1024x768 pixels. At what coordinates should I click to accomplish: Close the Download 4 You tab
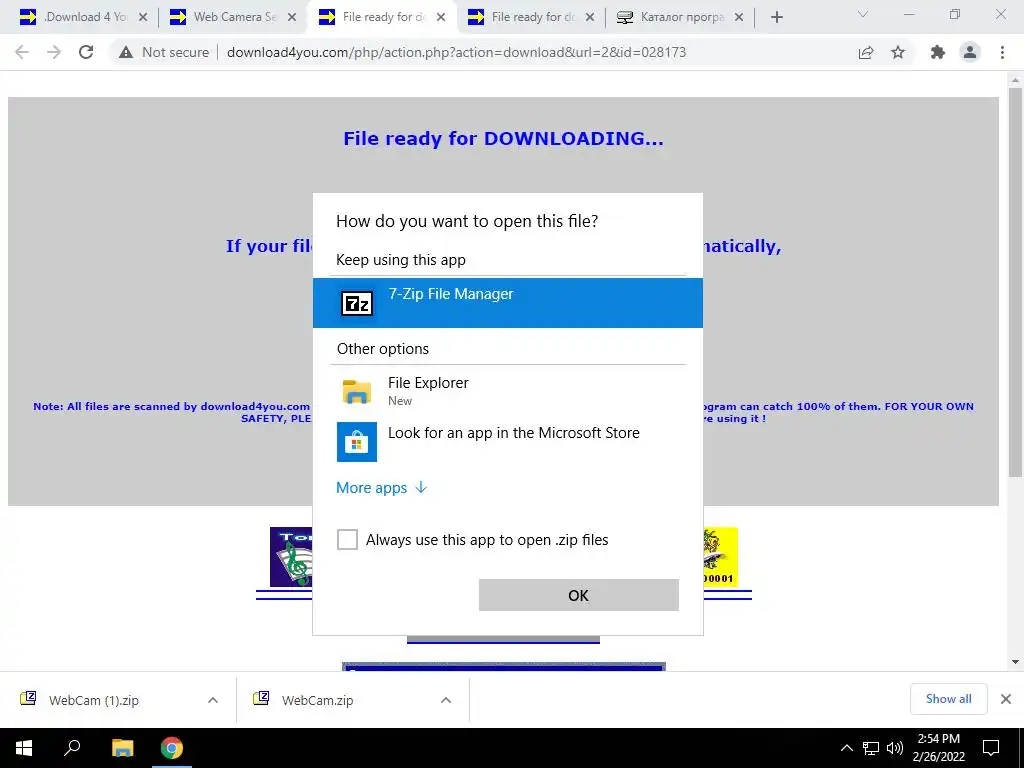coord(143,18)
